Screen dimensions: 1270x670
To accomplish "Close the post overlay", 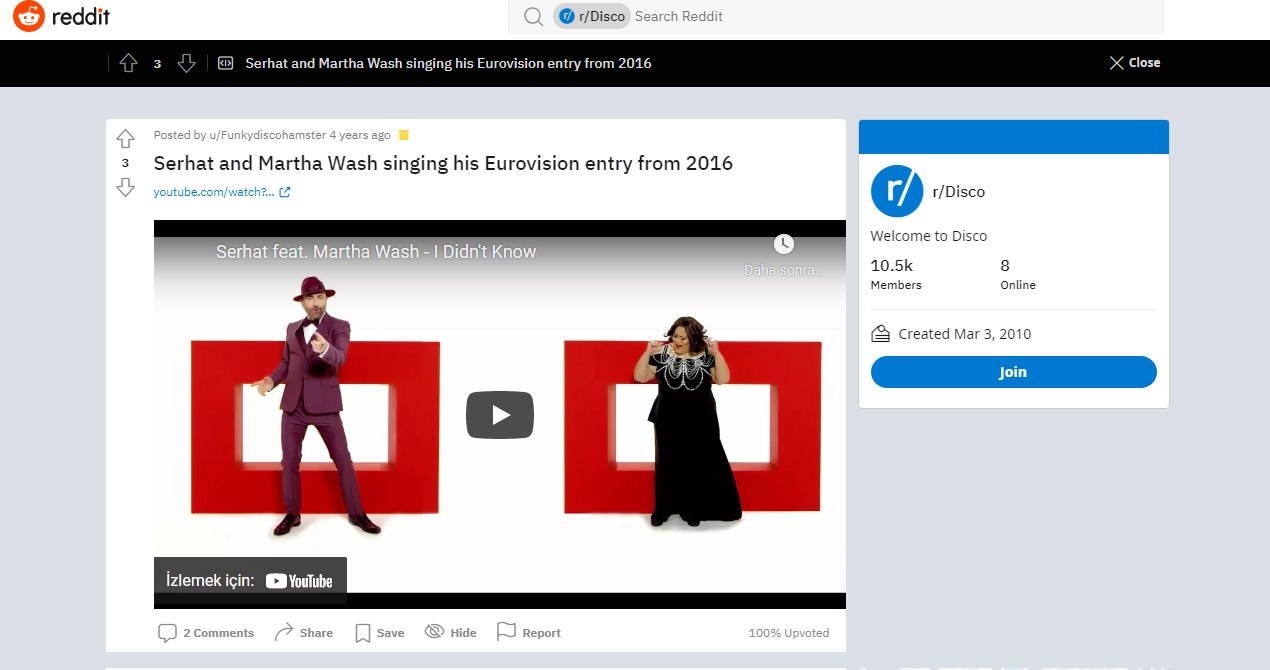I will click(1135, 63).
